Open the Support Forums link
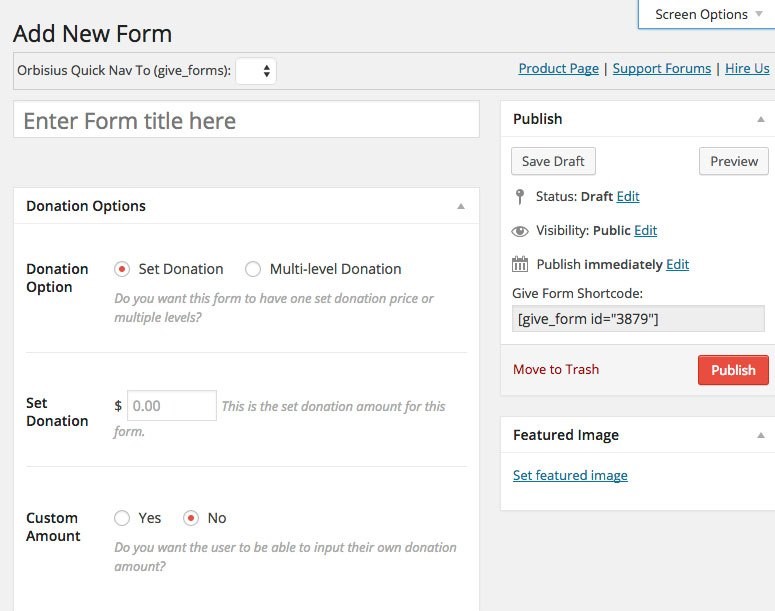775x611 pixels. pos(662,68)
